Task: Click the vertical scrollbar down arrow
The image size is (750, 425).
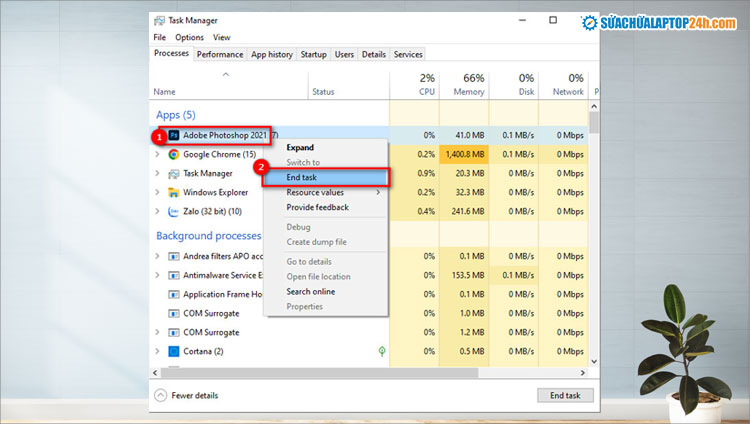Action: click(594, 362)
